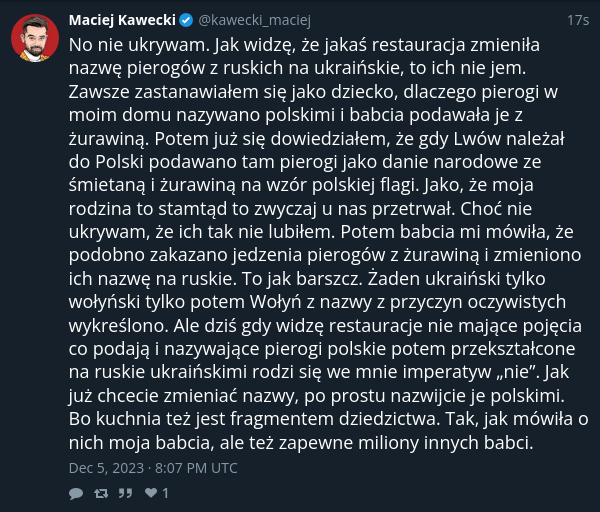
Task: Click the '8:07 PM UTC' time text
Action: (x=196, y=468)
